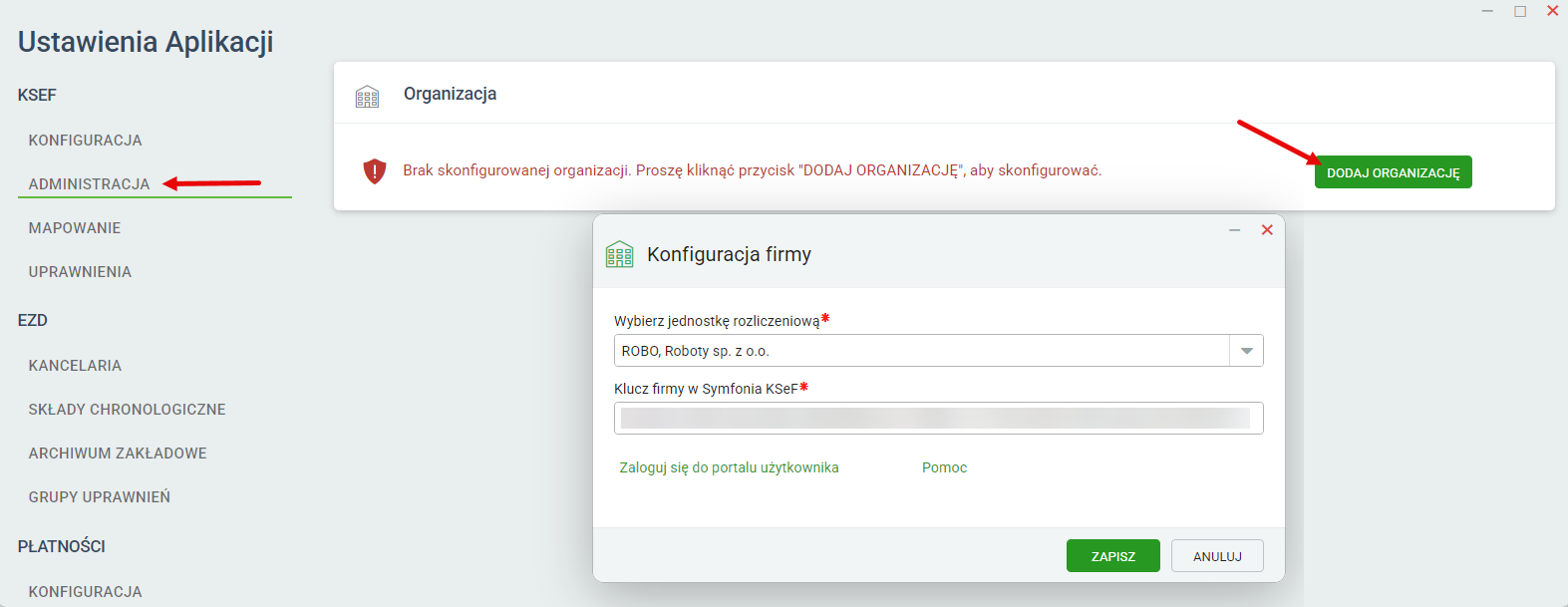The height and width of the screenshot is (607, 1568).
Task: Open KSEF Konfiguracja menu item
Action: tap(85, 141)
